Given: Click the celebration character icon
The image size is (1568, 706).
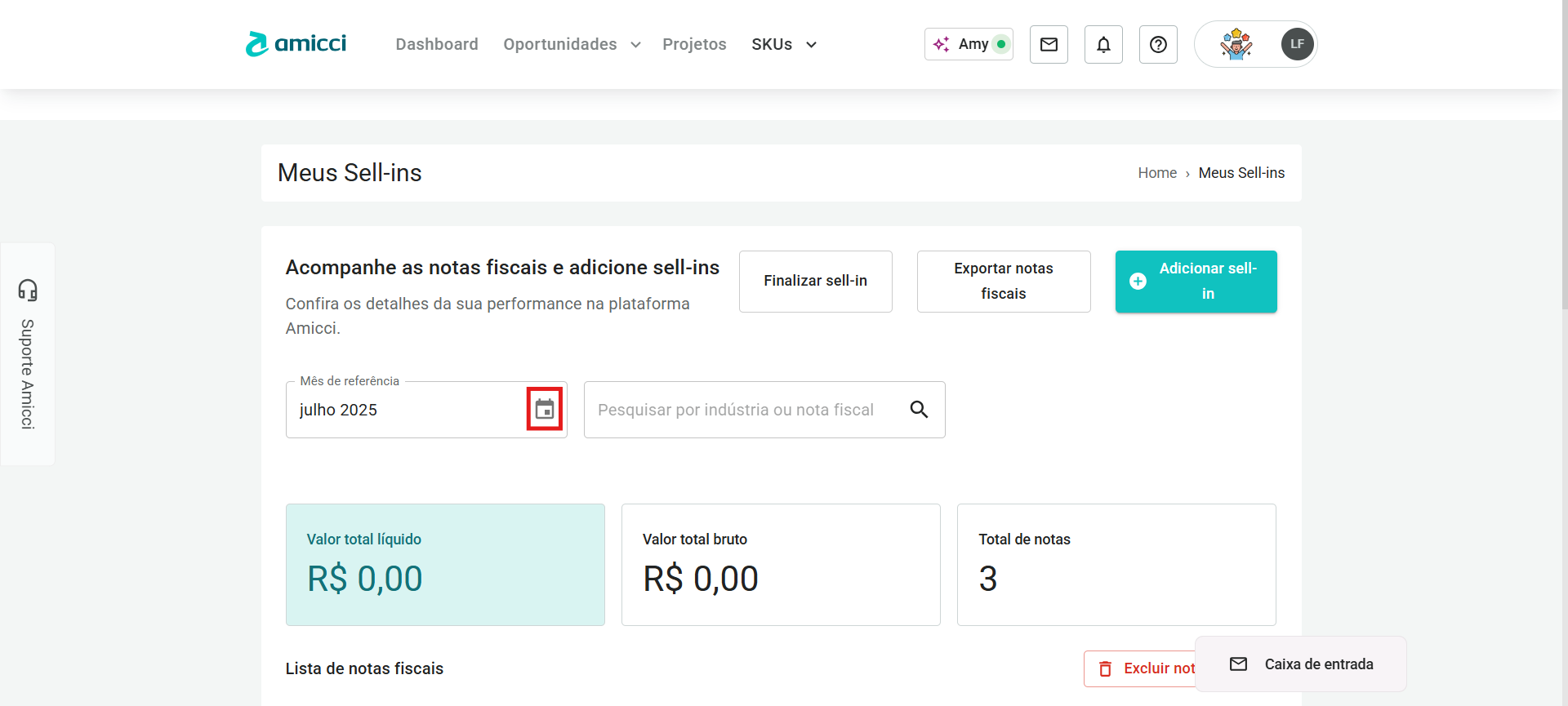Looking at the screenshot, I should point(1236,44).
